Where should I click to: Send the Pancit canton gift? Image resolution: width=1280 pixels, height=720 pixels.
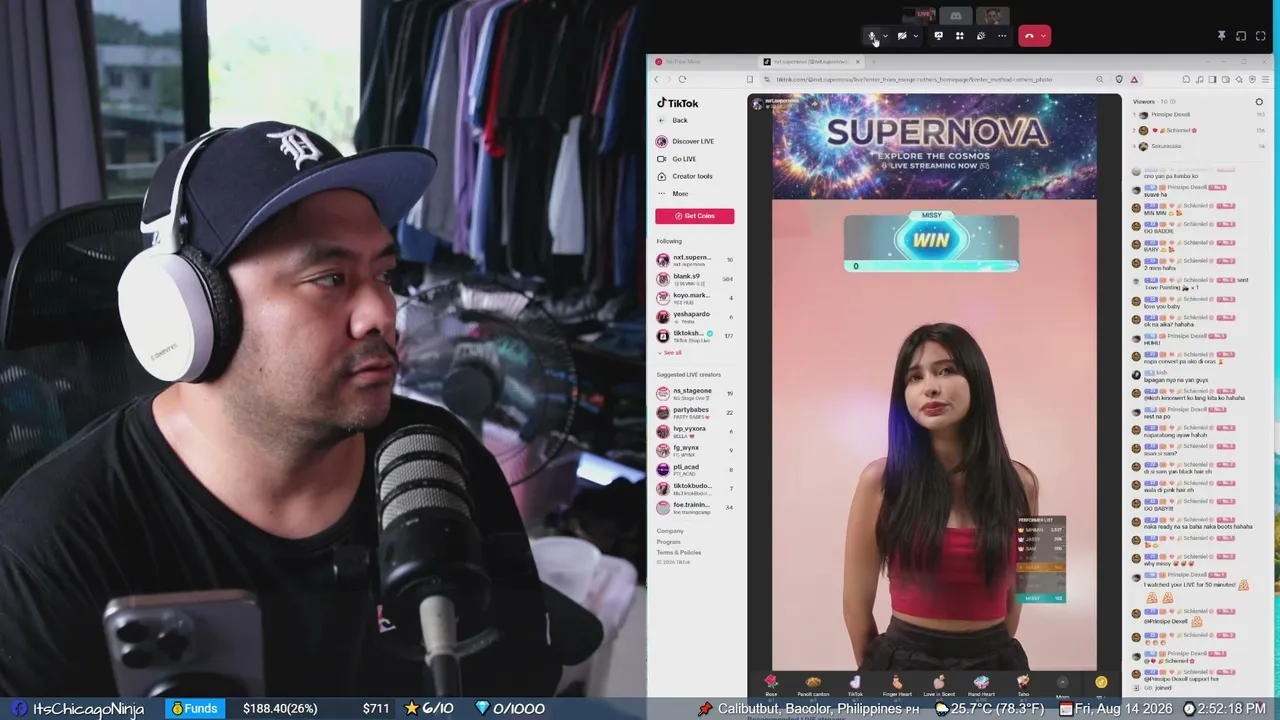click(x=813, y=685)
